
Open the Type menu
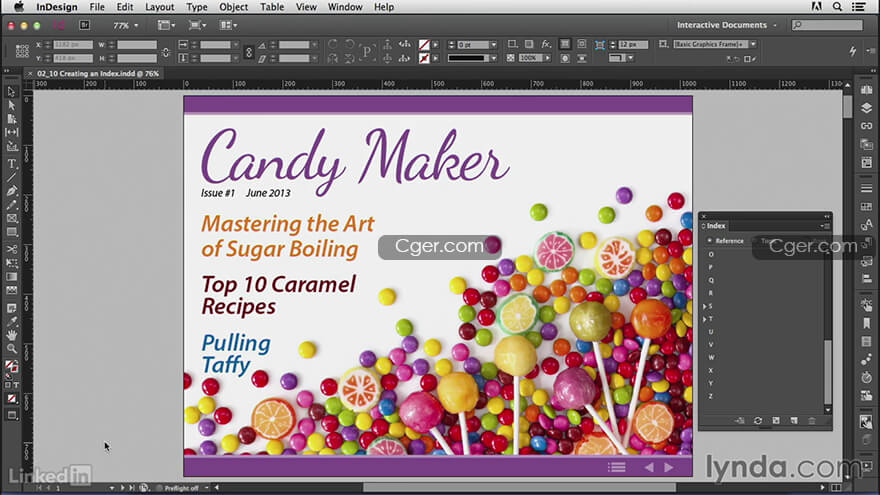point(196,7)
